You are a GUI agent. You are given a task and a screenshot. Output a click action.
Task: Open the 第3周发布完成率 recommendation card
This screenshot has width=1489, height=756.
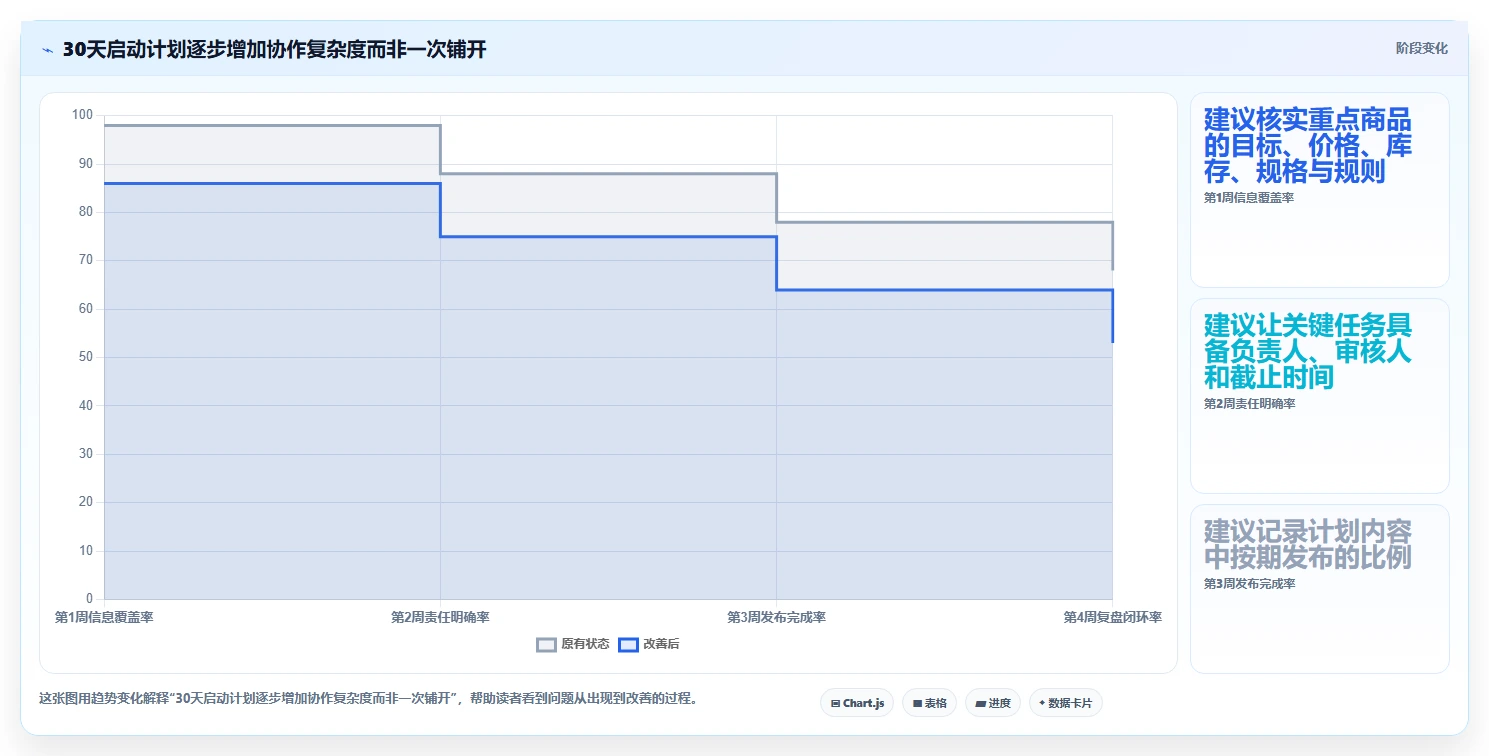tap(1319, 588)
